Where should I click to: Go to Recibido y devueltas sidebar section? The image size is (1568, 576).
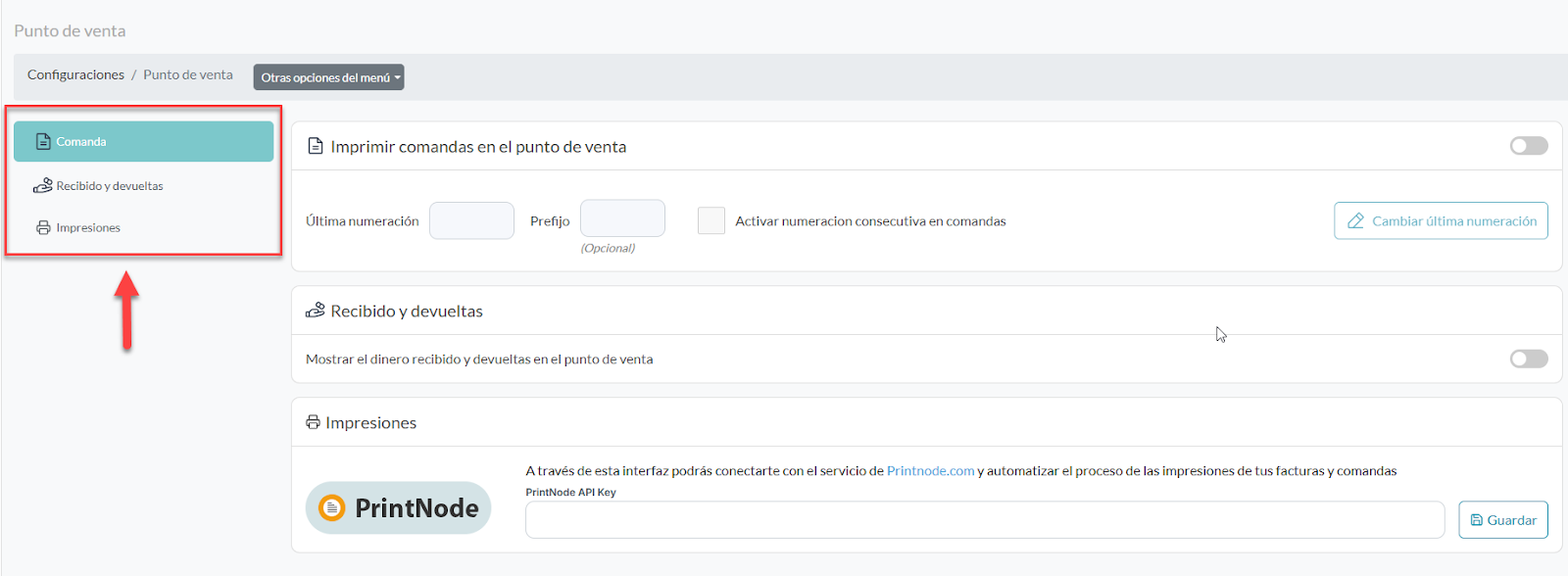(x=110, y=186)
